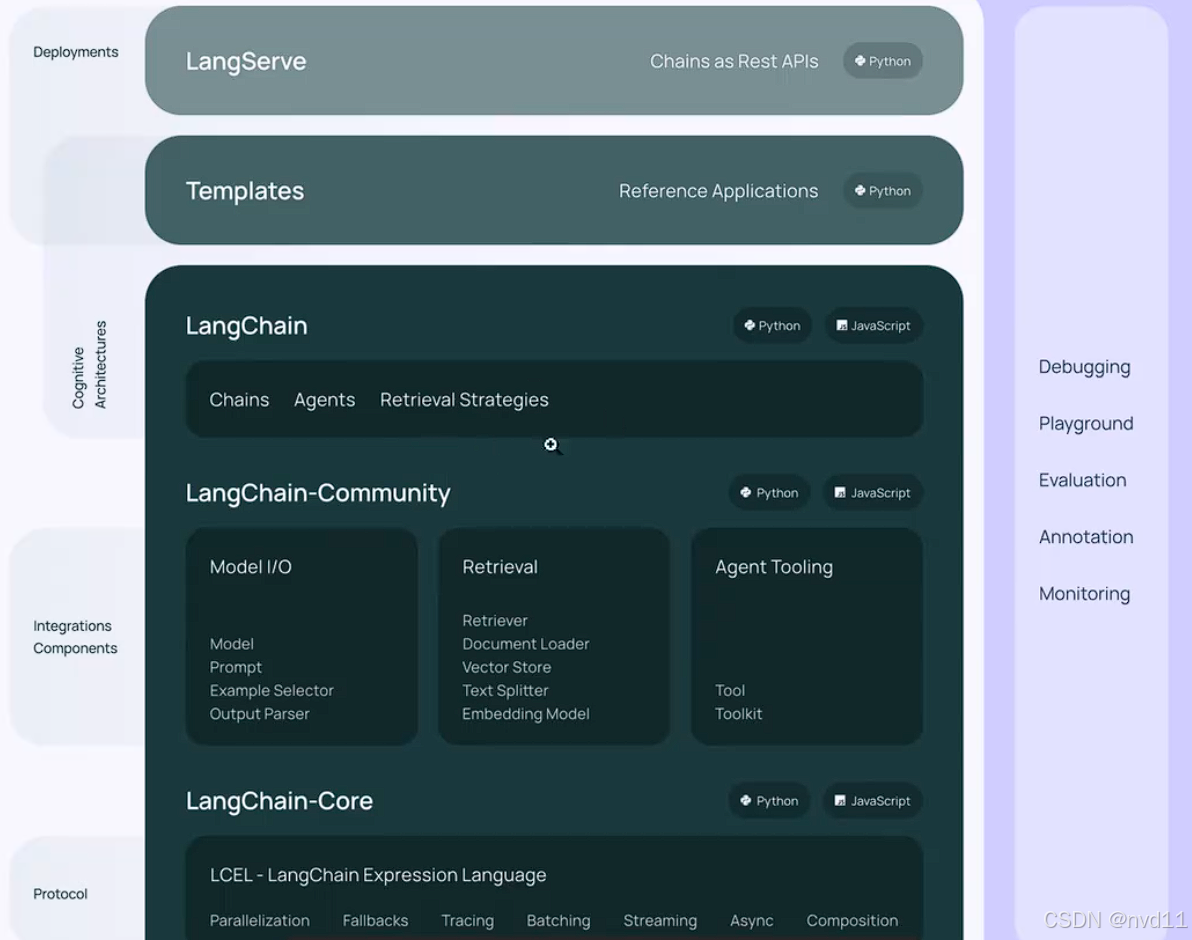Click Fallbacks feature label
Screen dimensions: 1192x940
(x=376, y=920)
